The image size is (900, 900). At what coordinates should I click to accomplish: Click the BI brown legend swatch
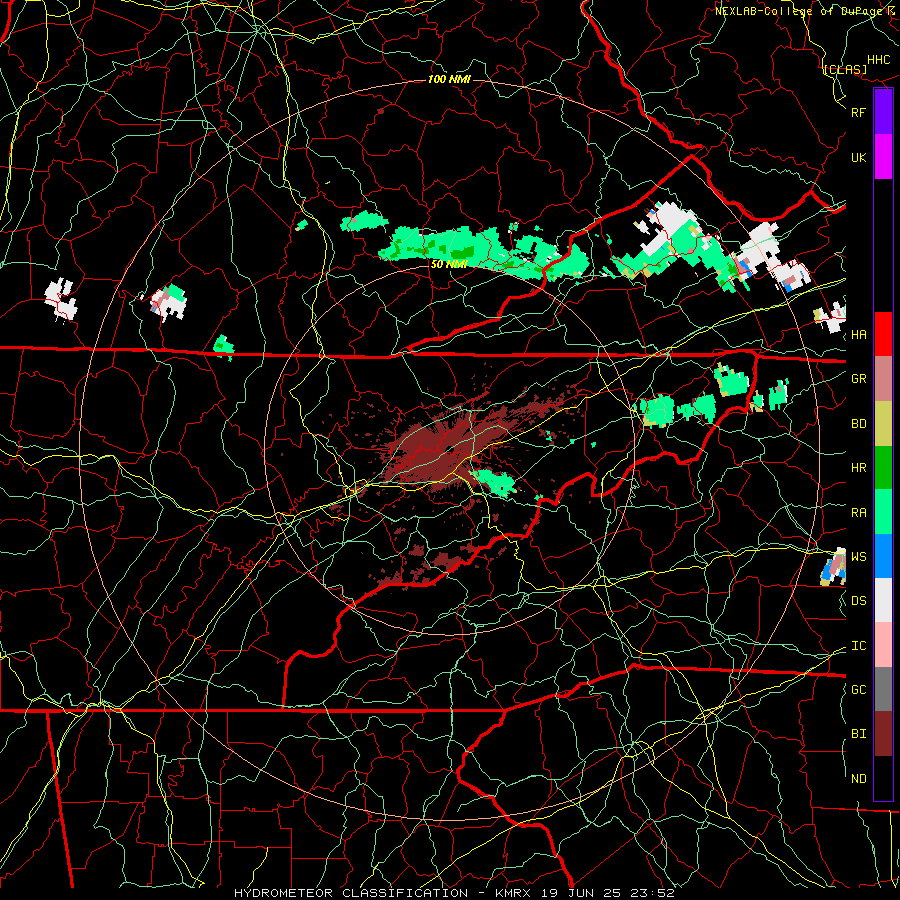tap(883, 734)
